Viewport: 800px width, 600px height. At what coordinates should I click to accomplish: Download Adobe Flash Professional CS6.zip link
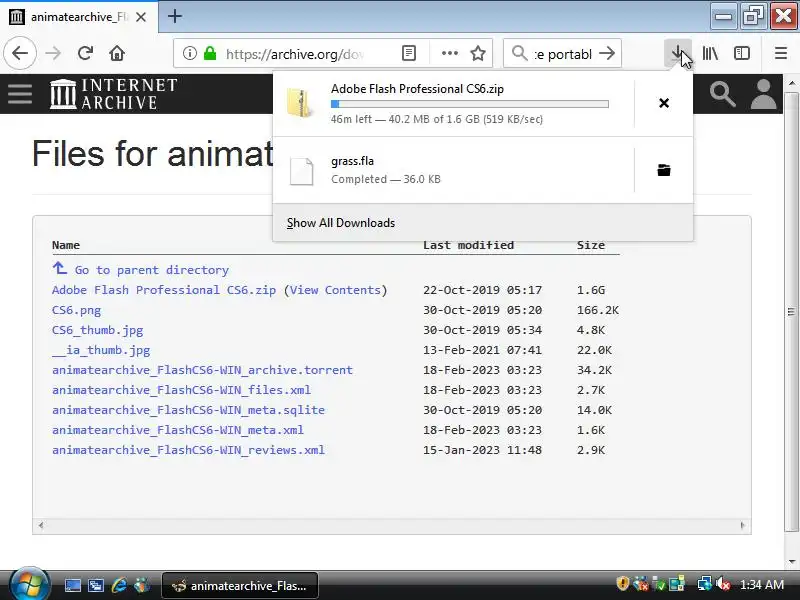pyautogui.click(x=164, y=290)
